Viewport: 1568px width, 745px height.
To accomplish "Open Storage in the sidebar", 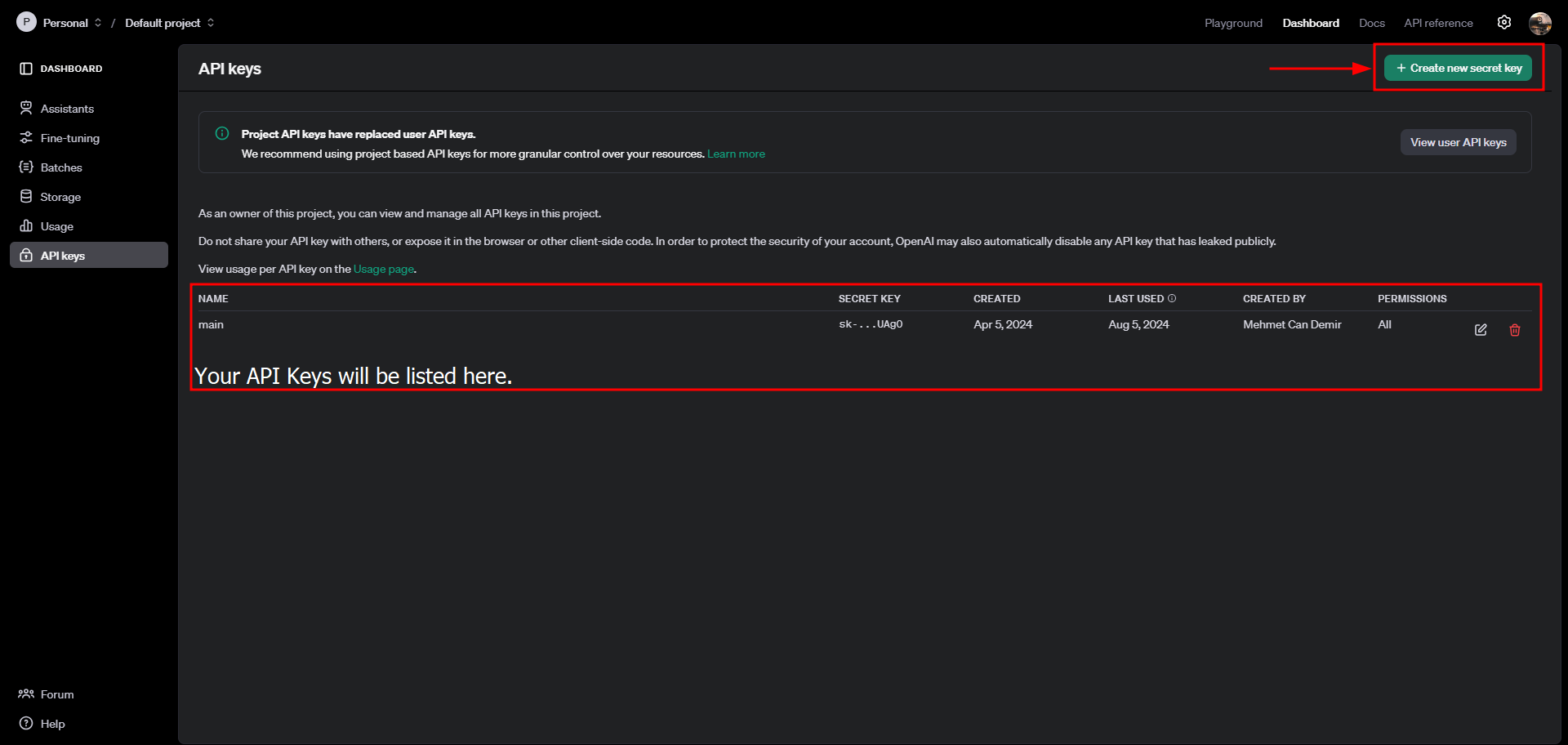I will (89, 197).
